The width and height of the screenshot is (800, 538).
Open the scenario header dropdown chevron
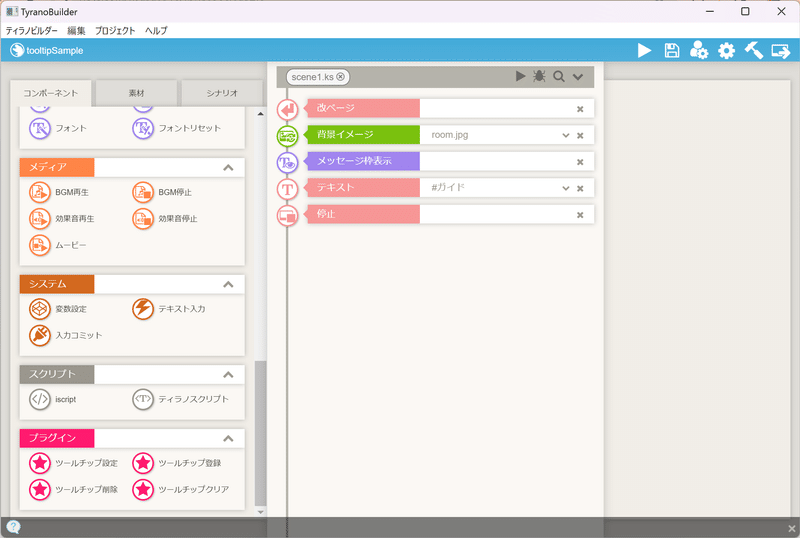pyautogui.click(x=578, y=77)
